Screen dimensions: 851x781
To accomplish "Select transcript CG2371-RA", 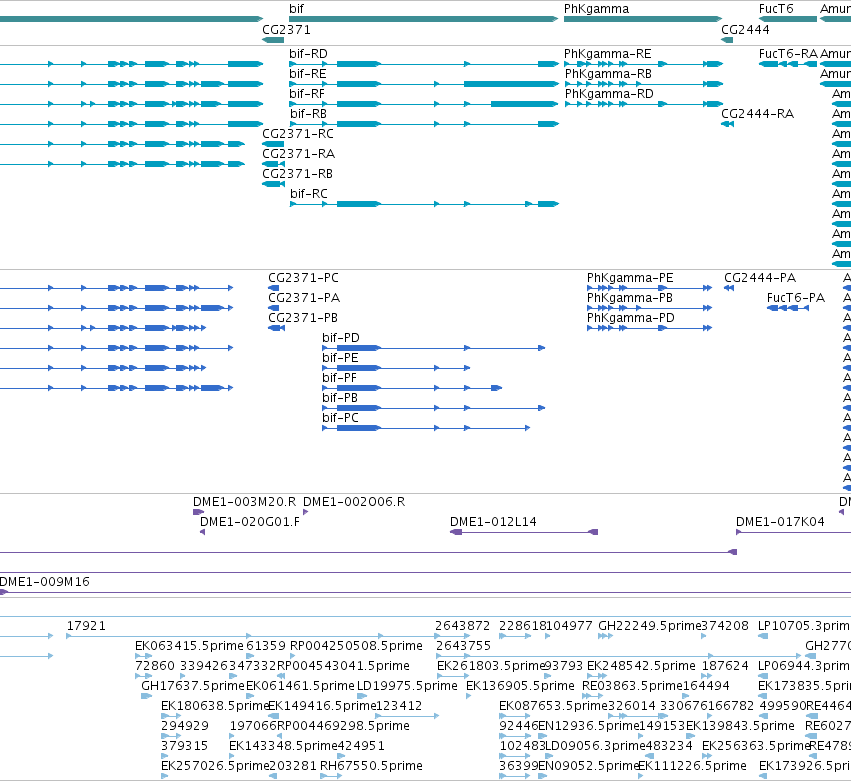I will [273, 164].
